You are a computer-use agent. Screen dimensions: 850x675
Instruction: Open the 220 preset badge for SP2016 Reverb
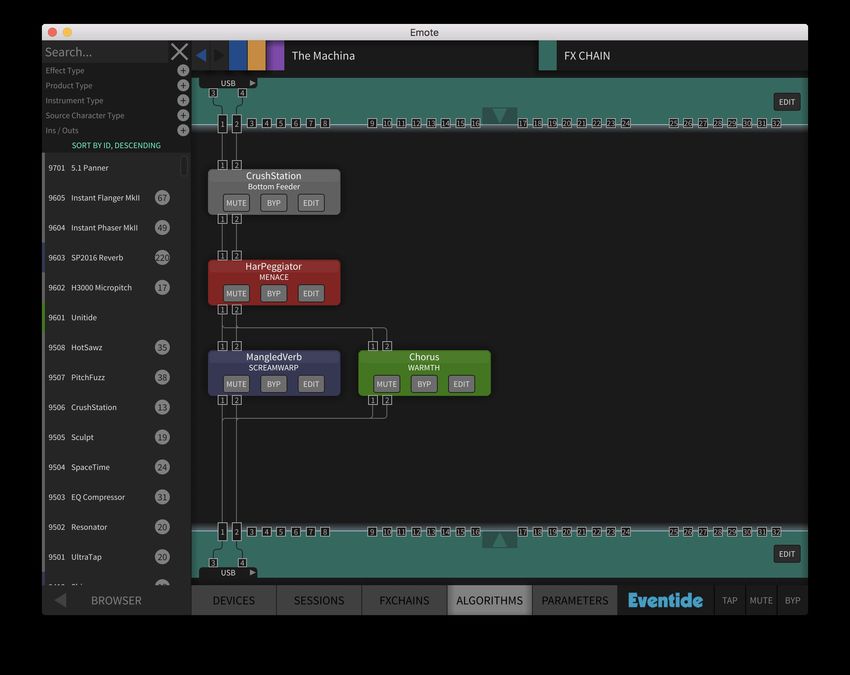(162, 258)
